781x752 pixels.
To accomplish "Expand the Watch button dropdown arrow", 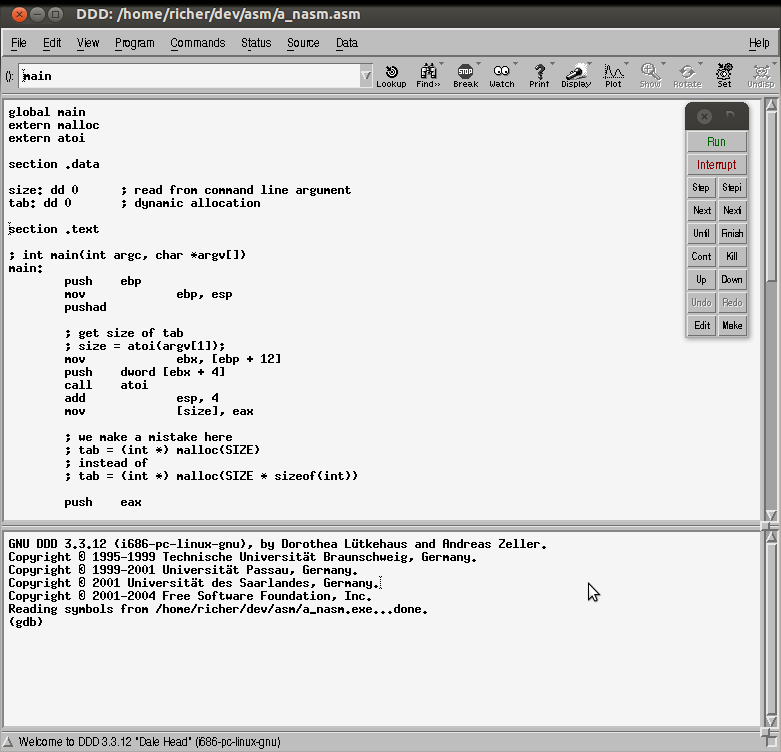I will click(516, 64).
